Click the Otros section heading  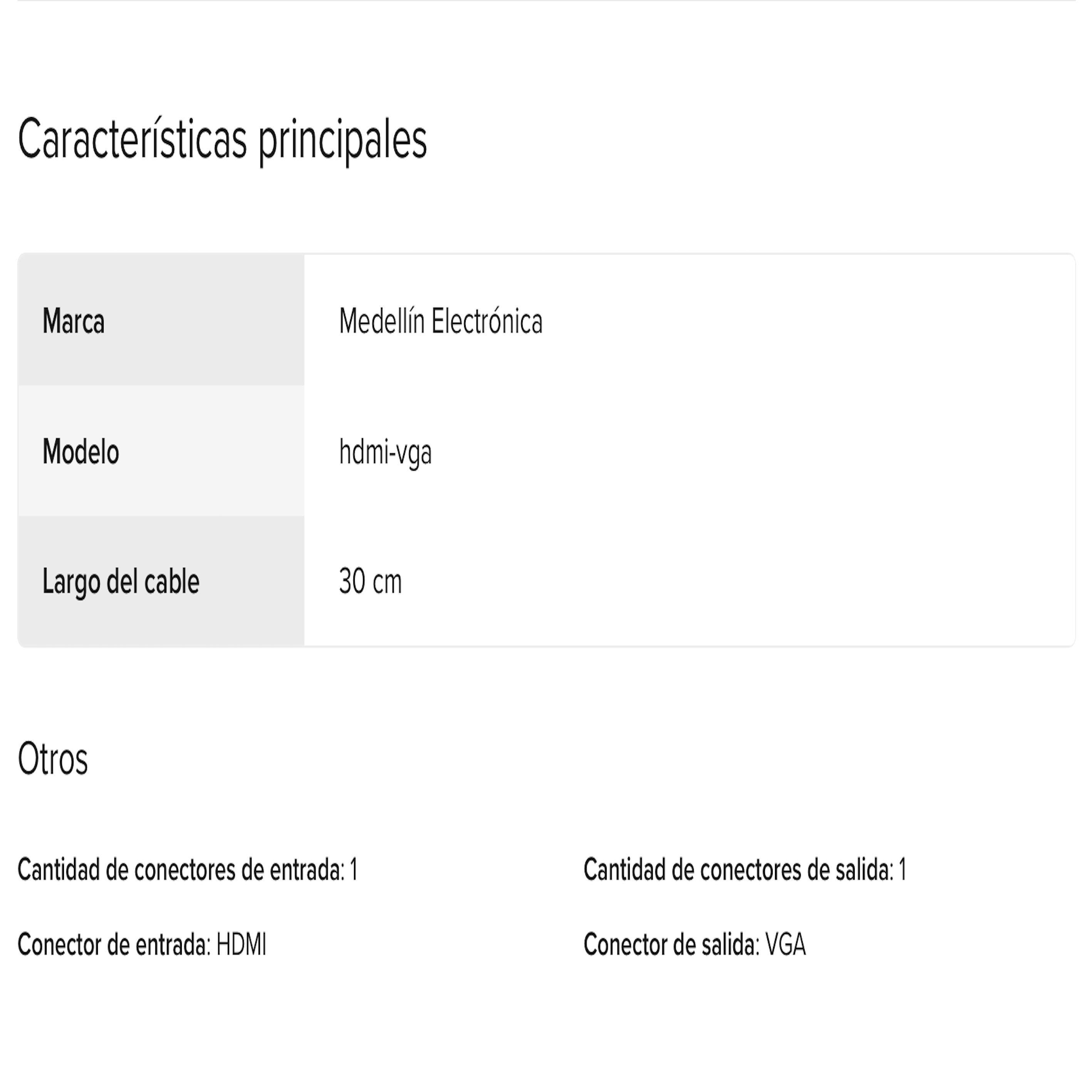coord(52,758)
